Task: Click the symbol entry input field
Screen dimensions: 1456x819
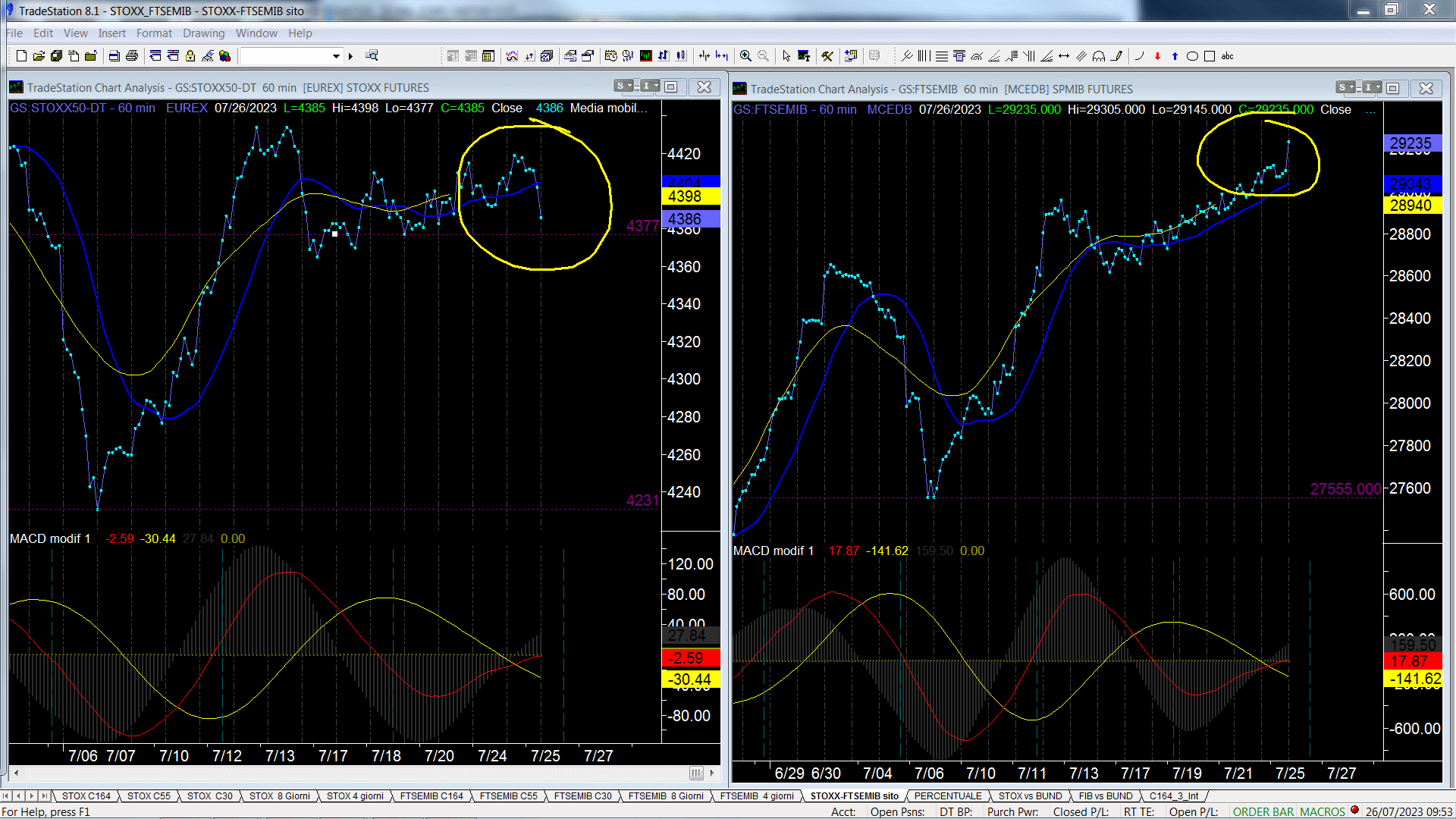Action: click(286, 56)
